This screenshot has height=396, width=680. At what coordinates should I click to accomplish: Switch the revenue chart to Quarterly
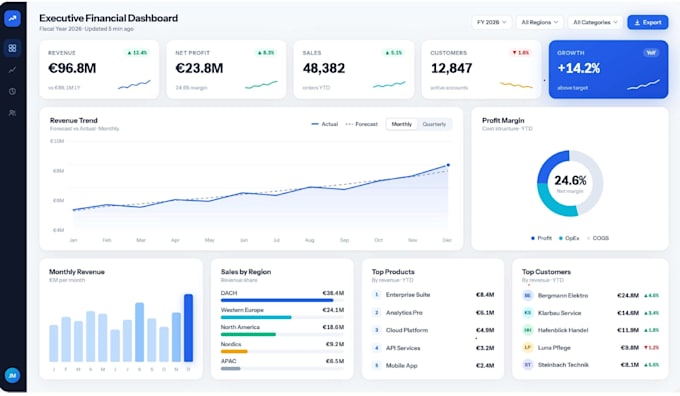[x=434, y=124]
